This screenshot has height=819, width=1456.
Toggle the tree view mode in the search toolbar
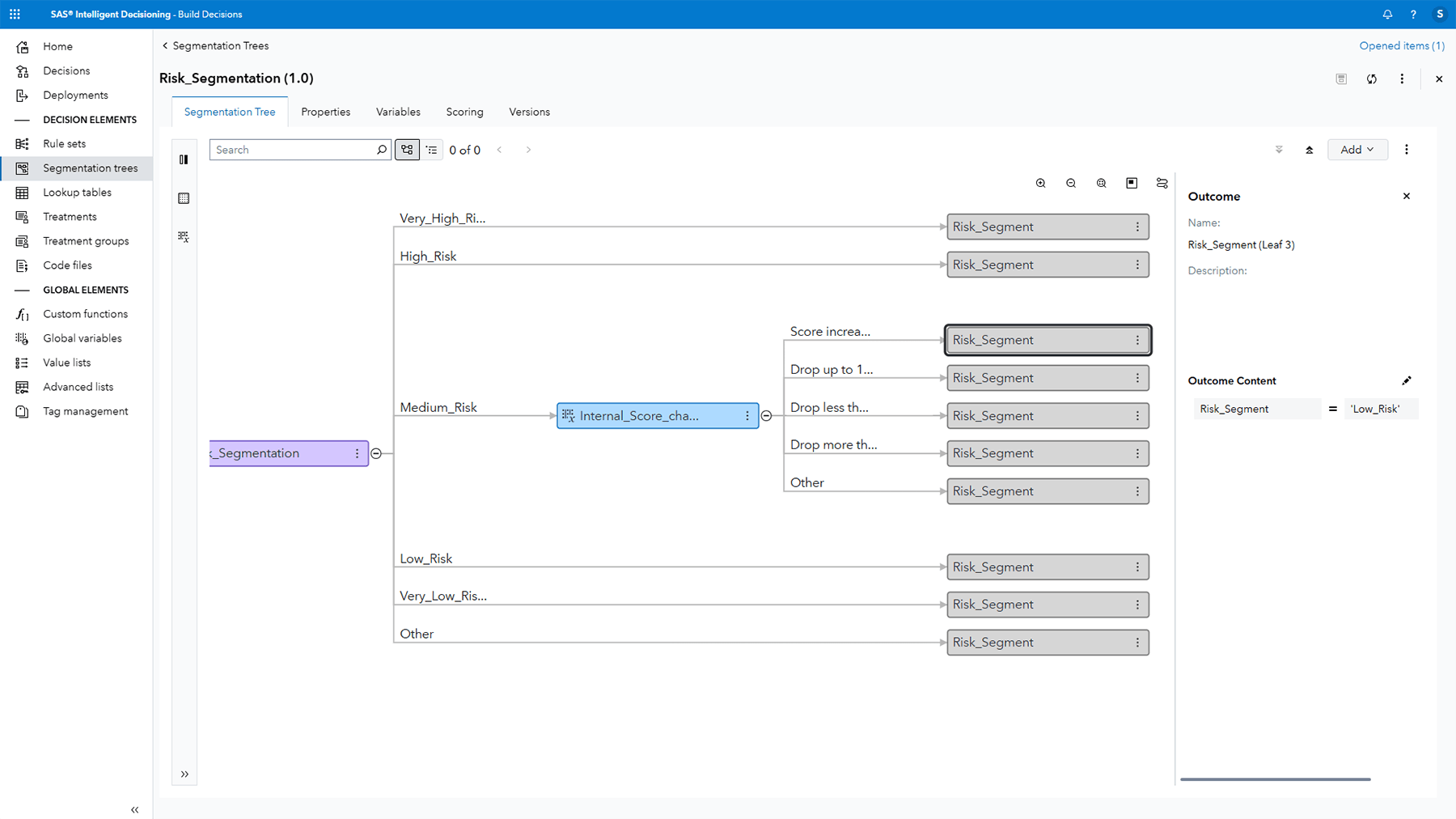tap(407, 150)
